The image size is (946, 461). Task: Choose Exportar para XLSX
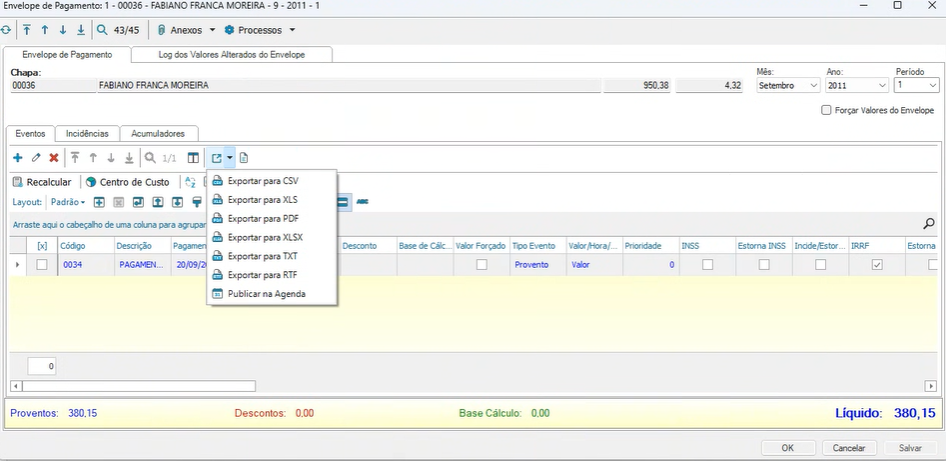(x=271, y=238)
